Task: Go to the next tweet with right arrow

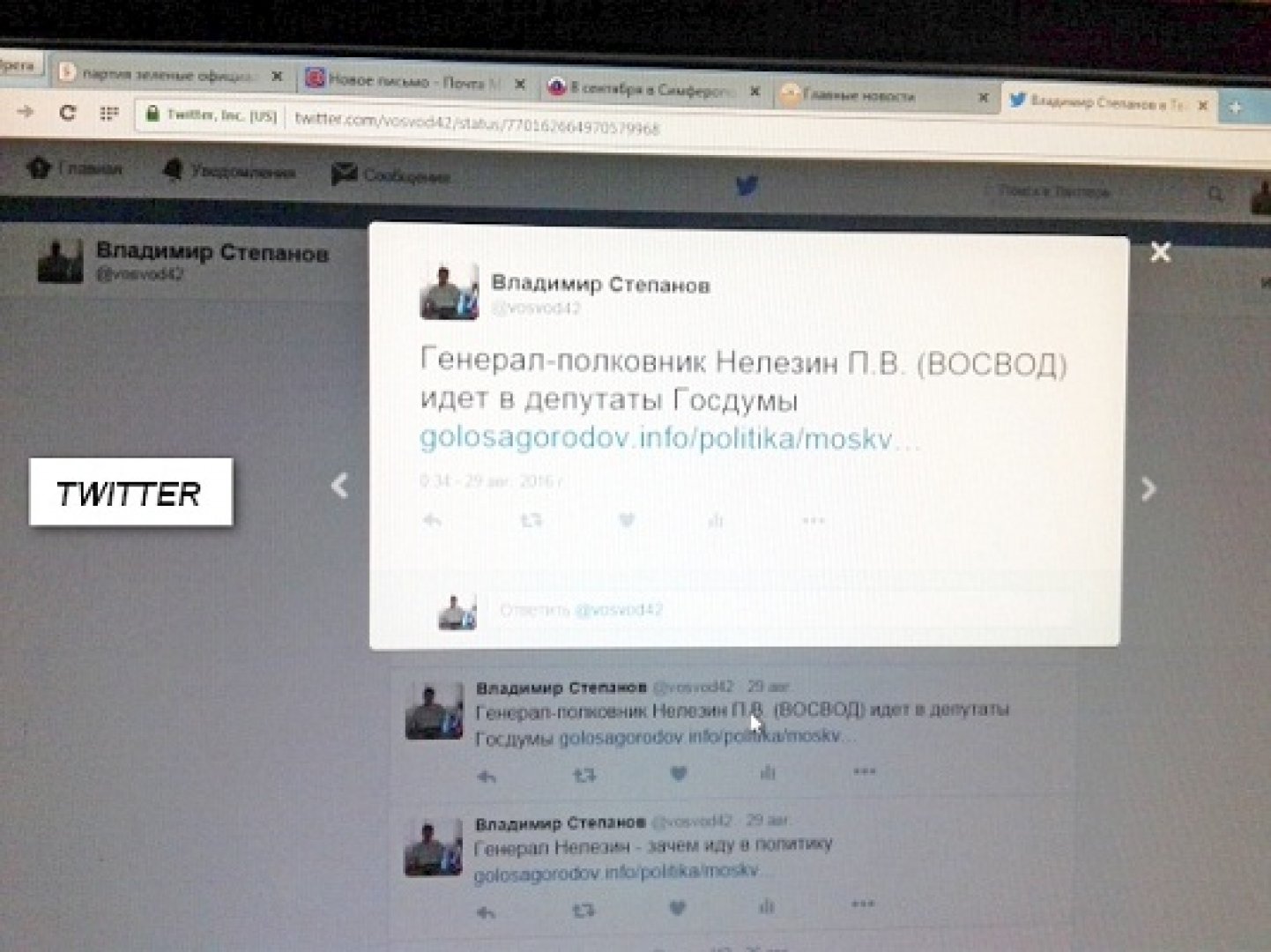Action: pos(1148,489)
